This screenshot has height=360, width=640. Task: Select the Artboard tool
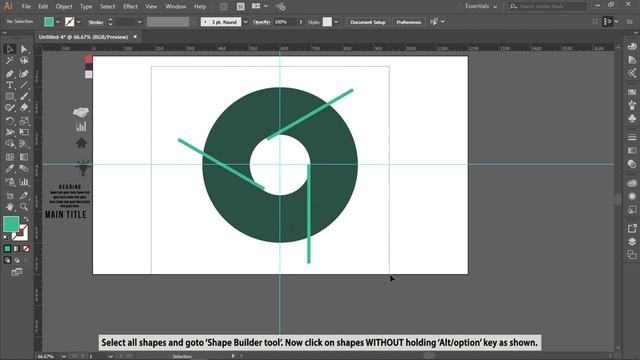point(10,196)
